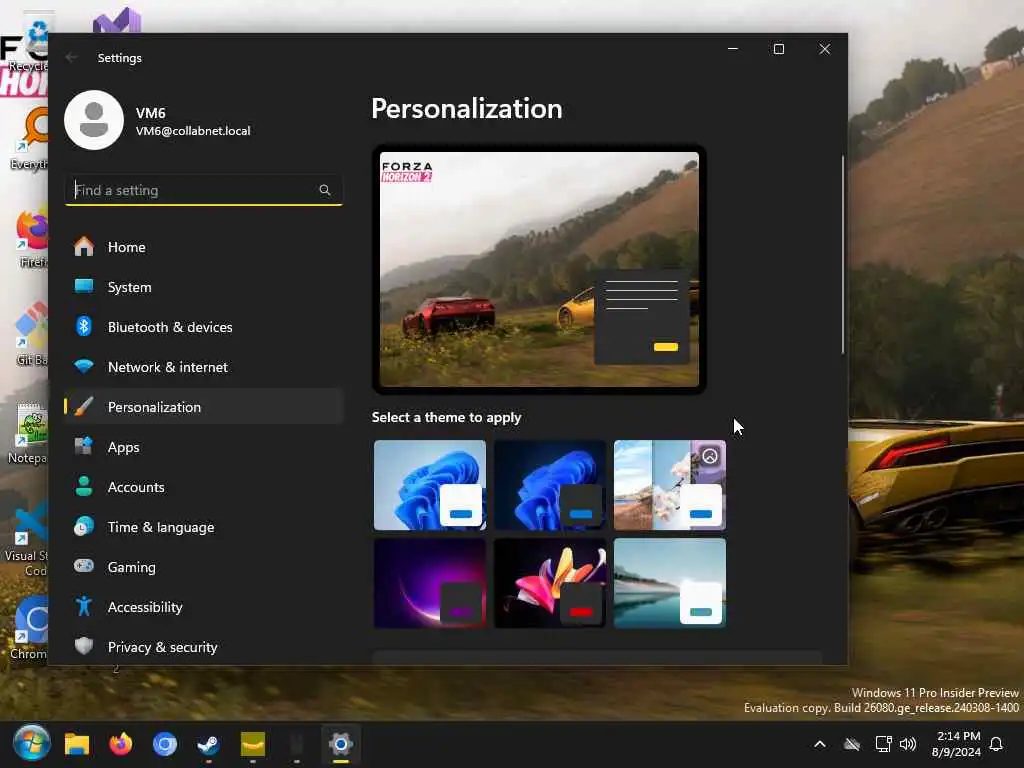Image resolution: width=1024 pixels, height=768 pixels.
Task: Open Privacy & security settings
Action: click(204, 647)
